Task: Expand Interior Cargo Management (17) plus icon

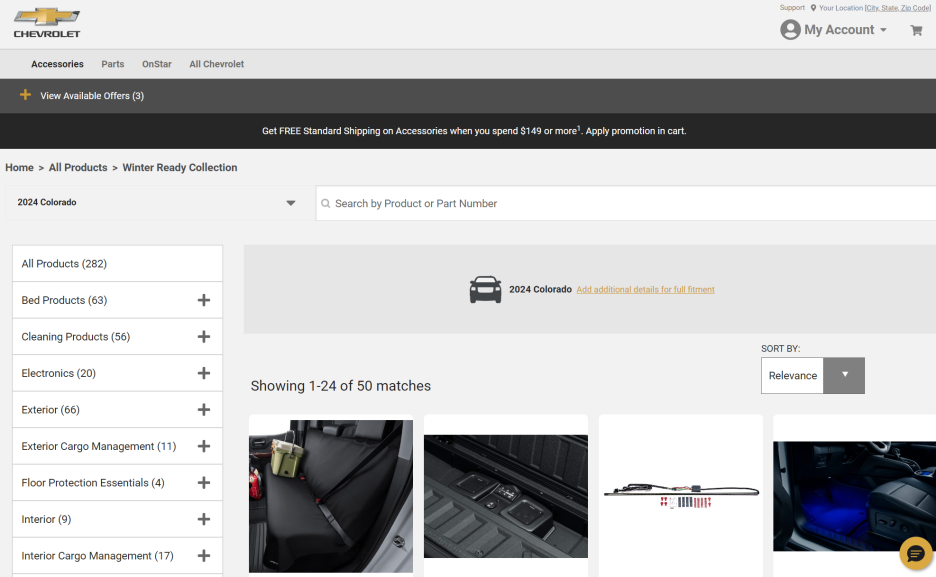Action: 204,556
